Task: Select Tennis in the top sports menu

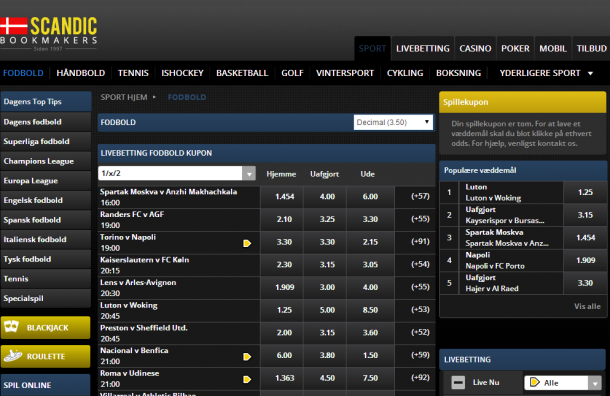Action: point(133,73)
